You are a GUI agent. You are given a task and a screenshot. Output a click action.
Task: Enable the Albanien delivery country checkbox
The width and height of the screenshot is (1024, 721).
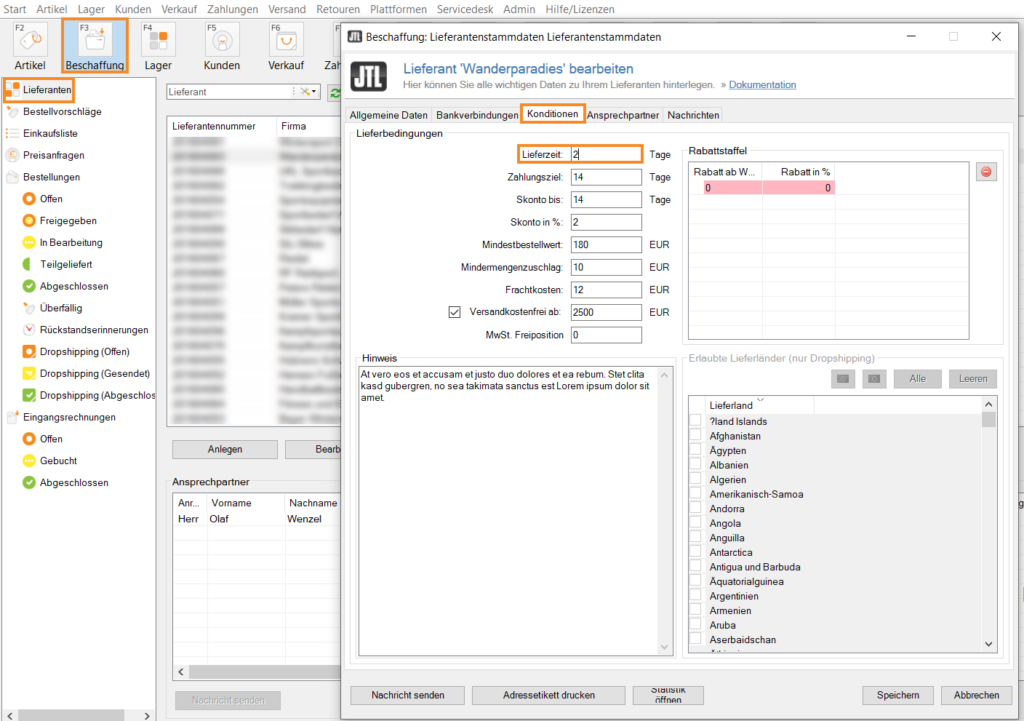(x=695, y=465)
